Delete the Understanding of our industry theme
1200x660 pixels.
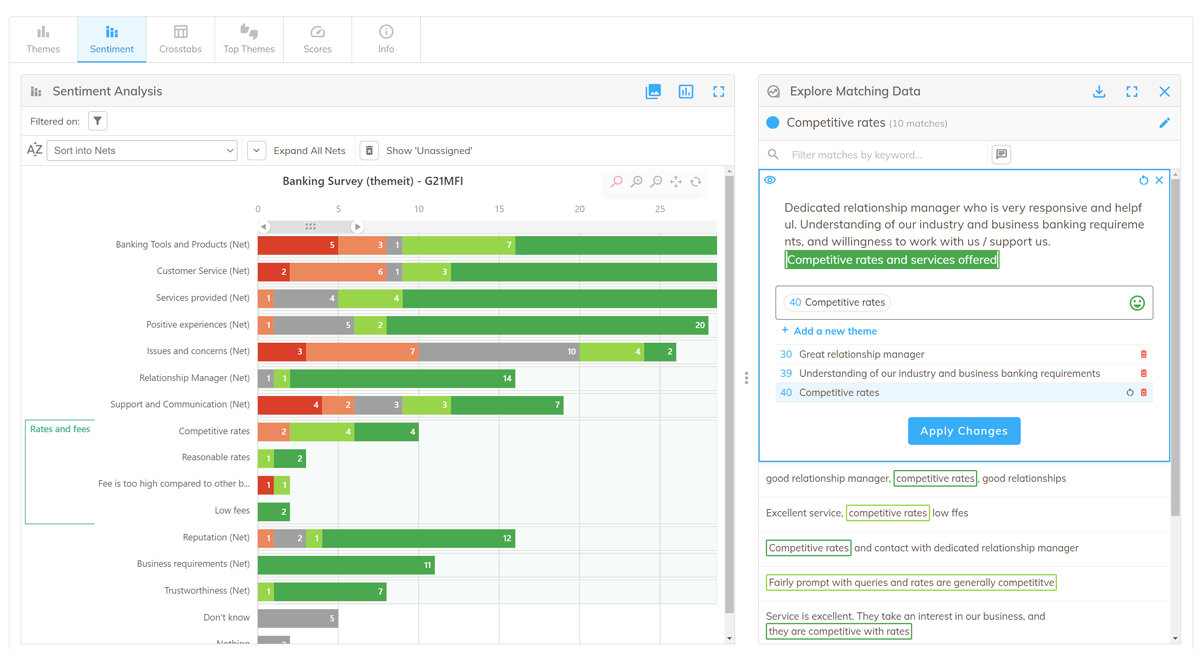(x=1144, y=373)
